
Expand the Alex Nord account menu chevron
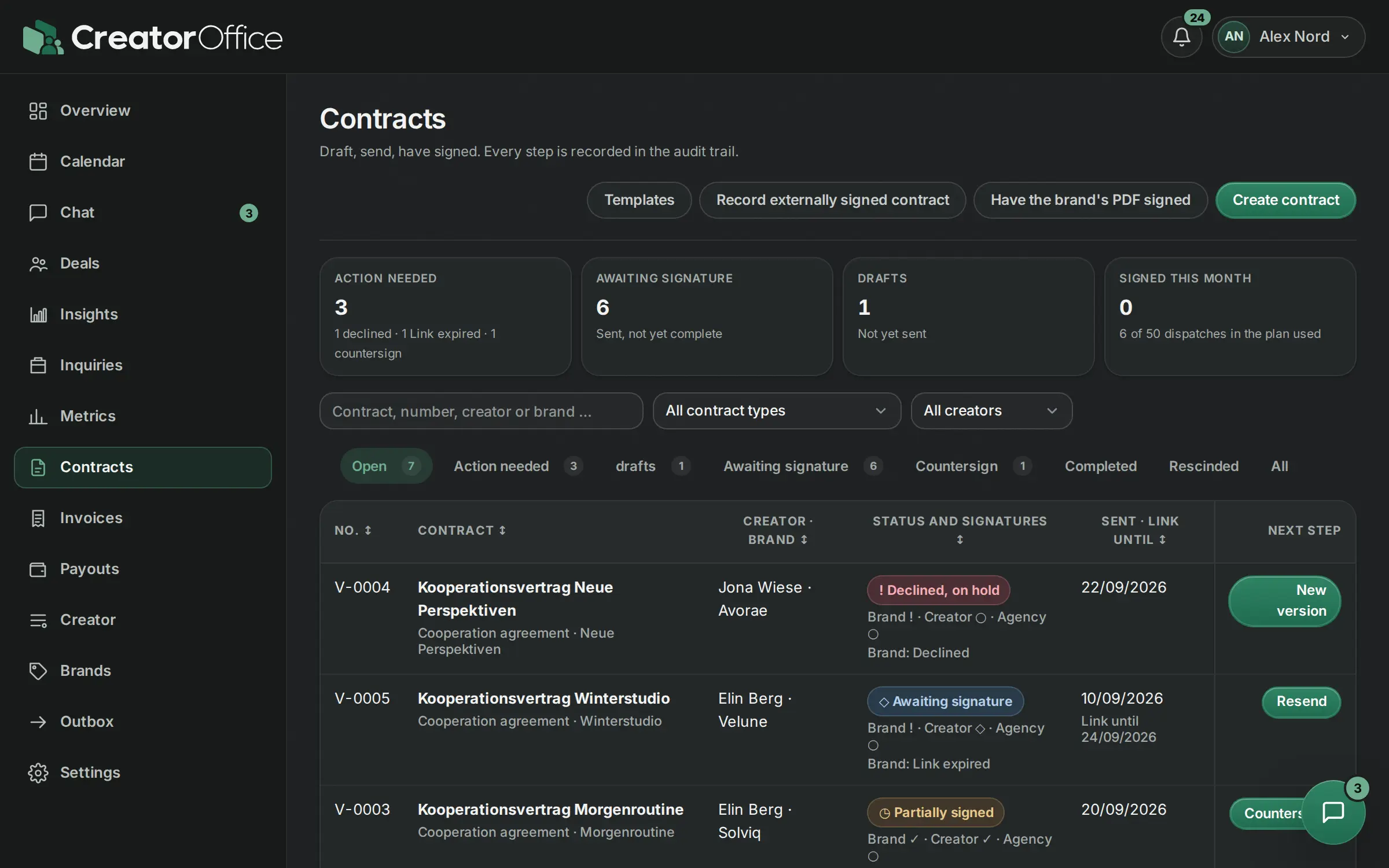(x=1345, y=36)
